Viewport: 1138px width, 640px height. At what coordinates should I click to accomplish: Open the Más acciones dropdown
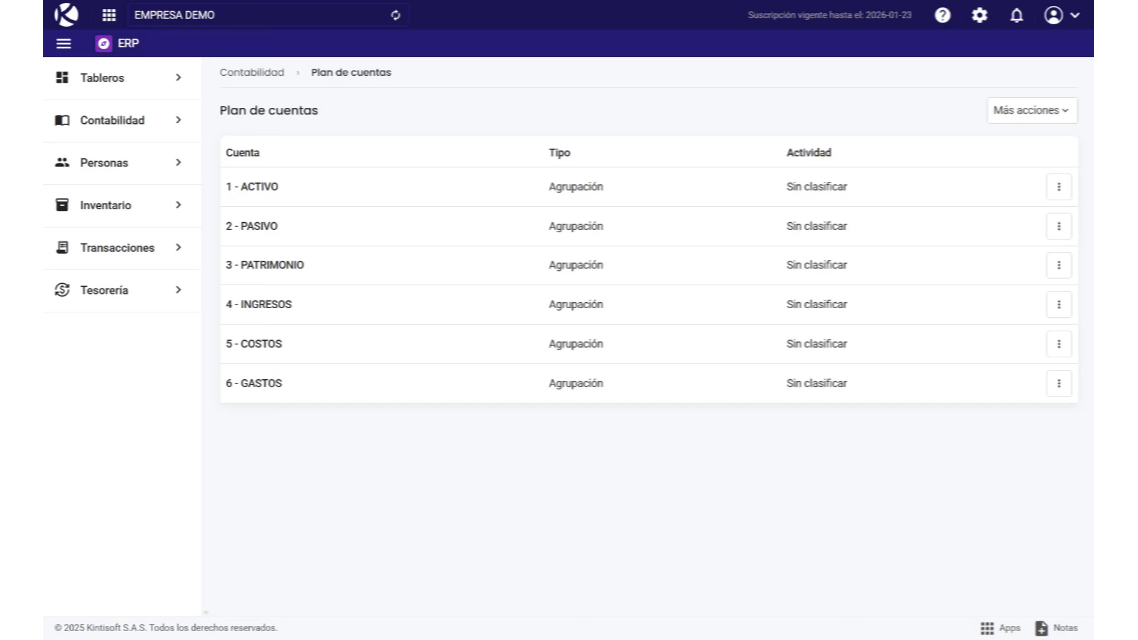pos(1031,110)
